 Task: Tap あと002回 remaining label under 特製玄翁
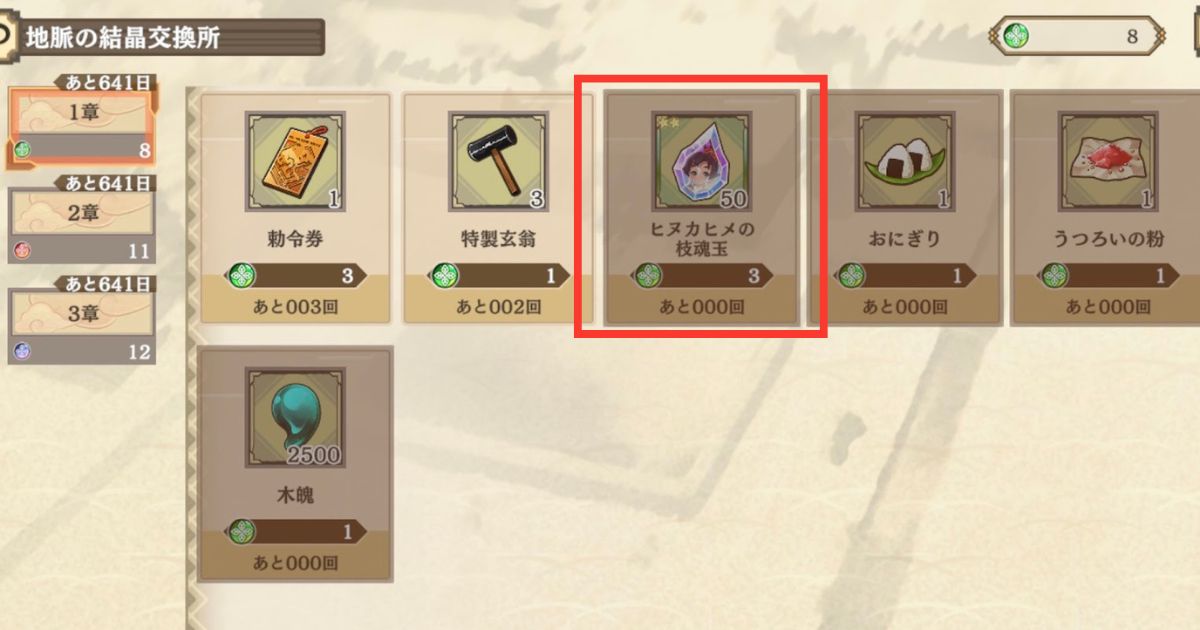(499, 307)
